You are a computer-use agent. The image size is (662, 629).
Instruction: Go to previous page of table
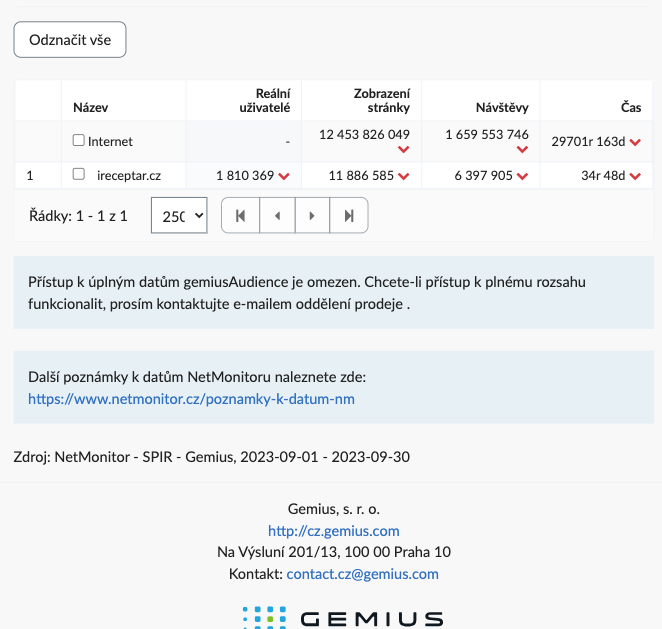click(x=277, y=216)
